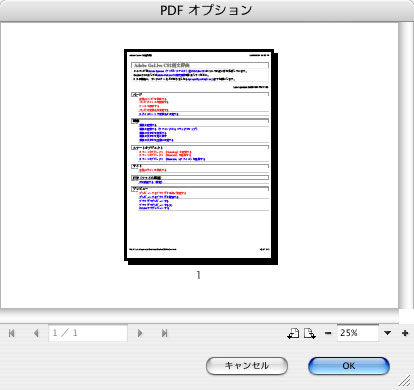The image size is (414, 390).
Task: Open the zoom percentage dropdown arrow
Action: click(x=387, y=333)
